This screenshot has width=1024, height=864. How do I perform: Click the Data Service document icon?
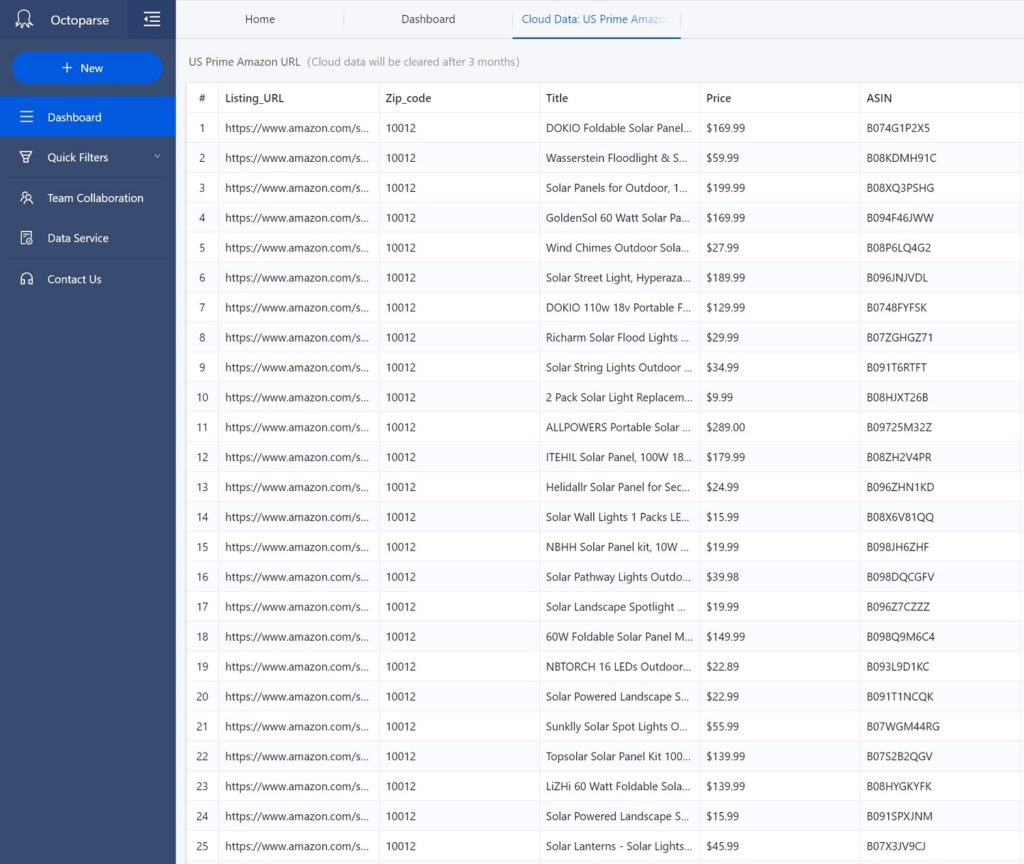[x=26, y=238]
